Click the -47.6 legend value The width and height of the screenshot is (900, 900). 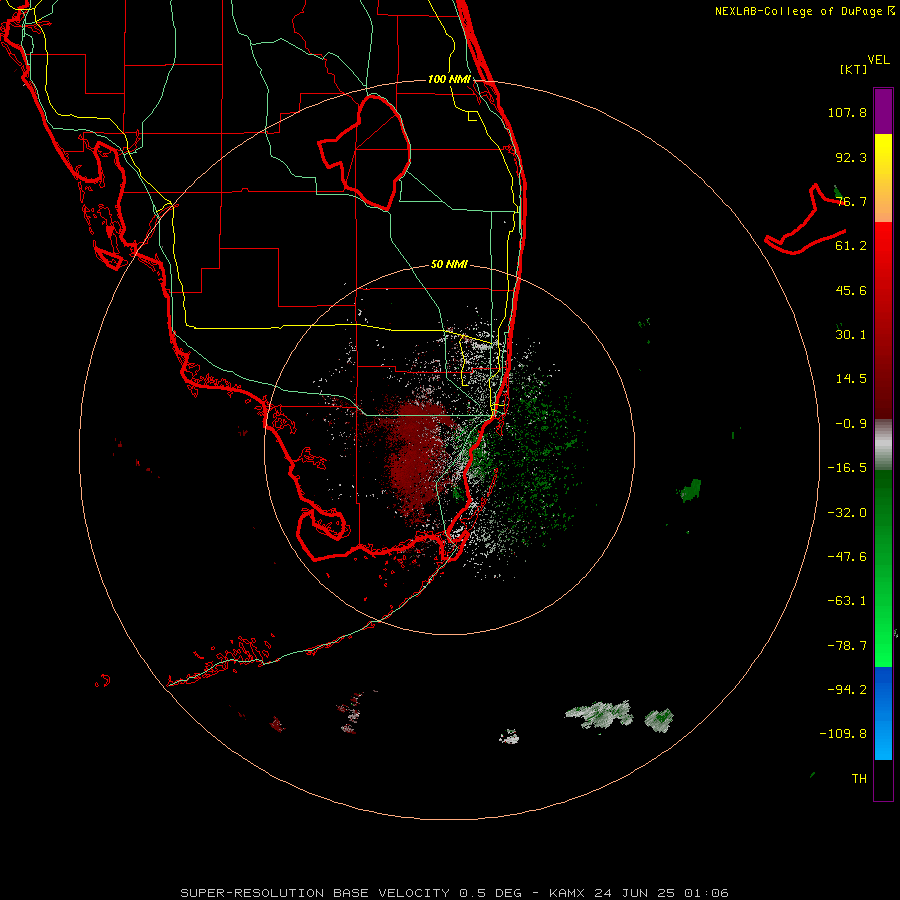(847, 557)
